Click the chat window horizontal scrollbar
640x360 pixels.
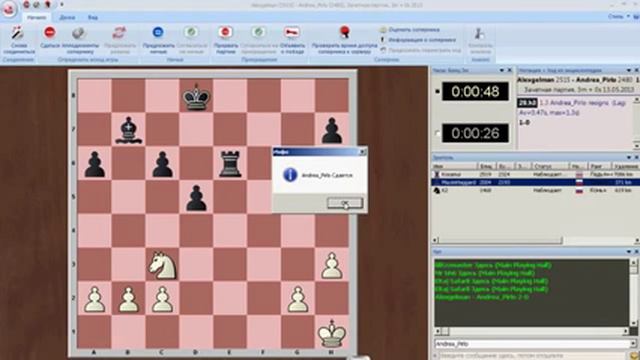pyautogui.click(x=532, y=331)
